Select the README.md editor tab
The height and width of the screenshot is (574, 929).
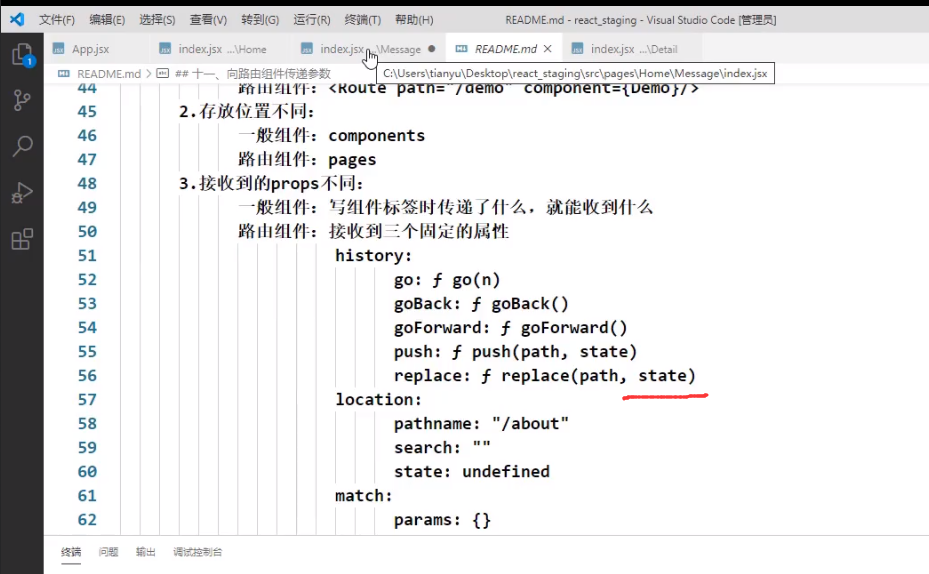pos(505,49)
